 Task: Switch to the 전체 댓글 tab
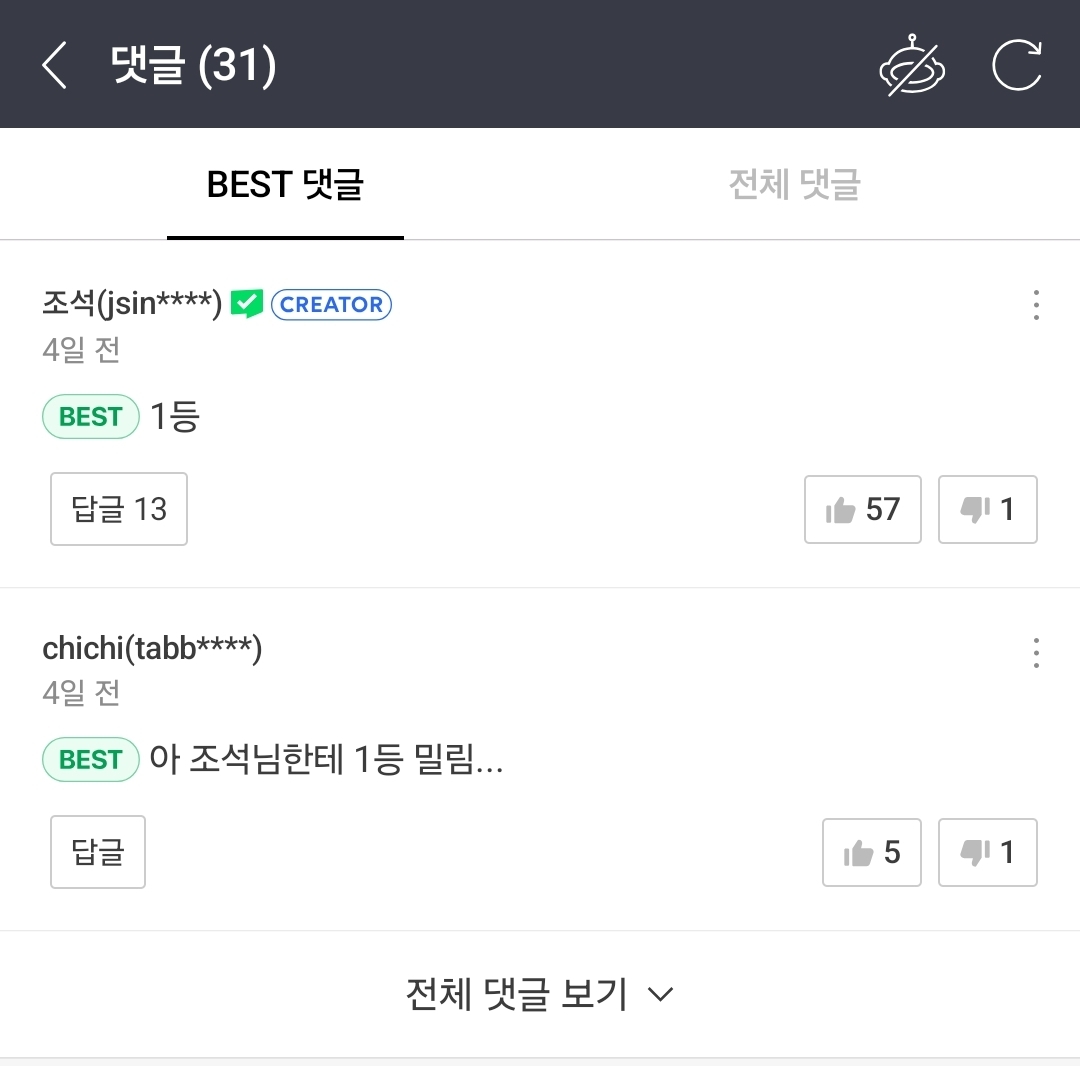tap(794, 185)
